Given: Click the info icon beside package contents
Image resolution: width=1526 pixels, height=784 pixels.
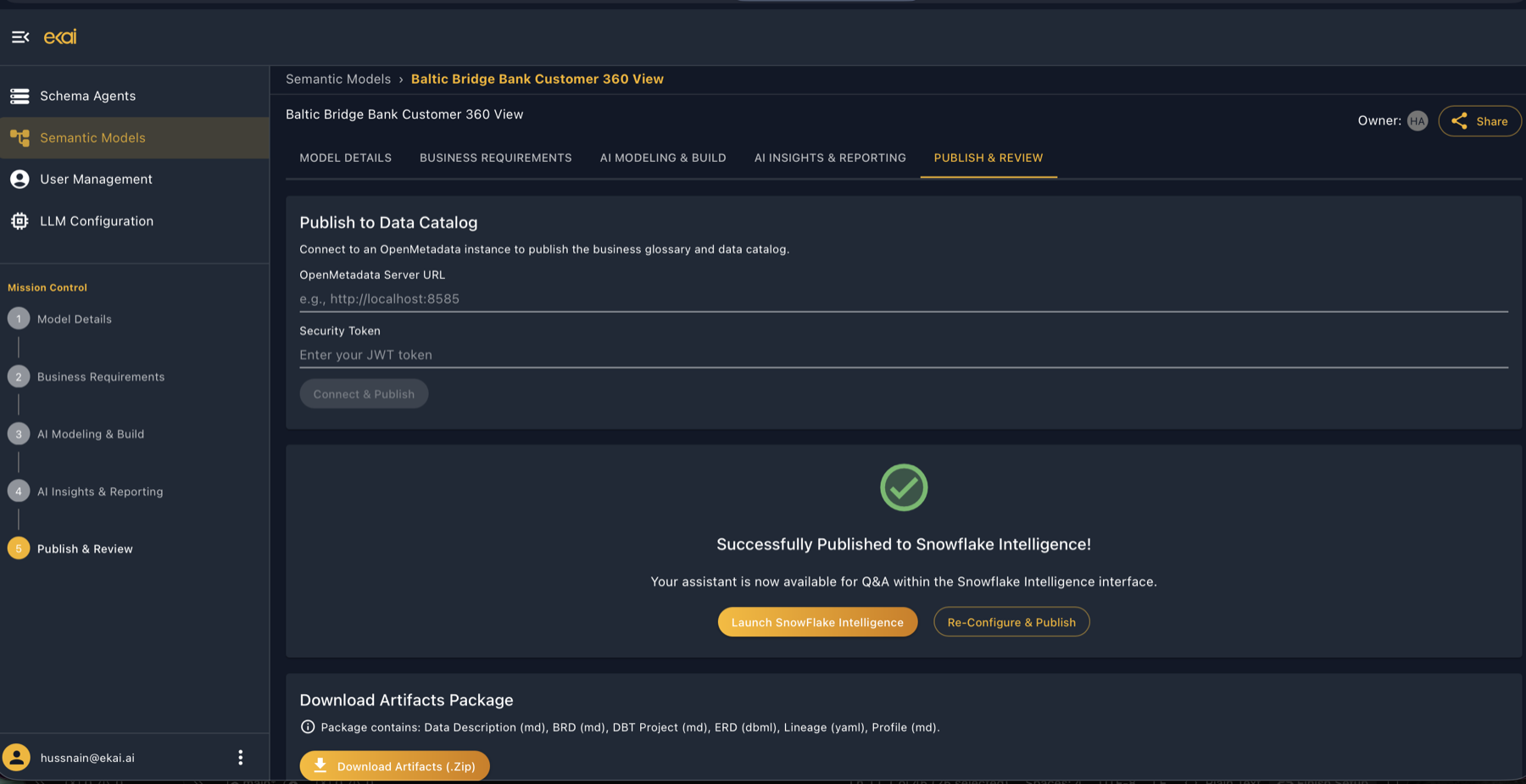Looking at the screenshot, I should tap(308, 726).
